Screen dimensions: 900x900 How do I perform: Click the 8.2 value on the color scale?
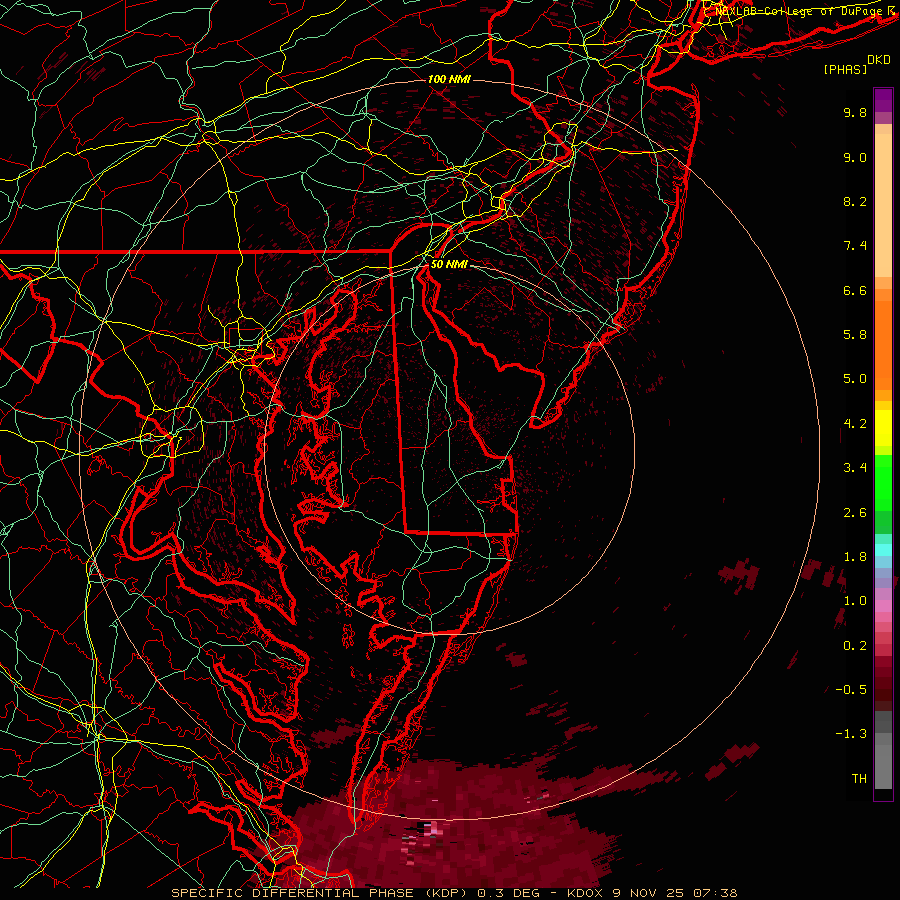855,201
